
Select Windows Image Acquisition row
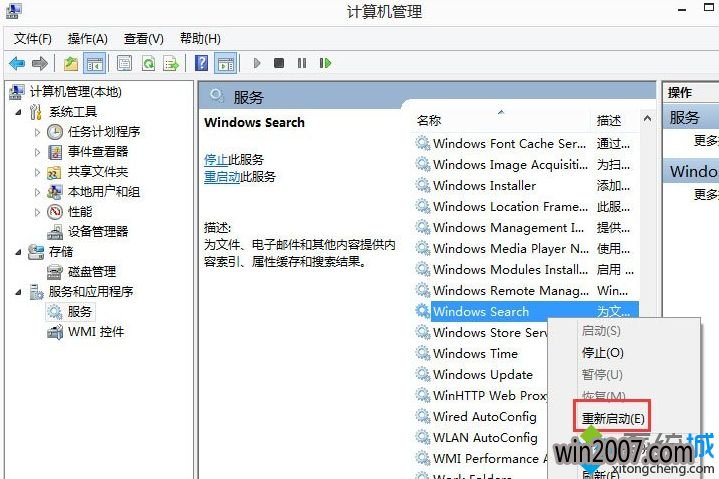526,165
